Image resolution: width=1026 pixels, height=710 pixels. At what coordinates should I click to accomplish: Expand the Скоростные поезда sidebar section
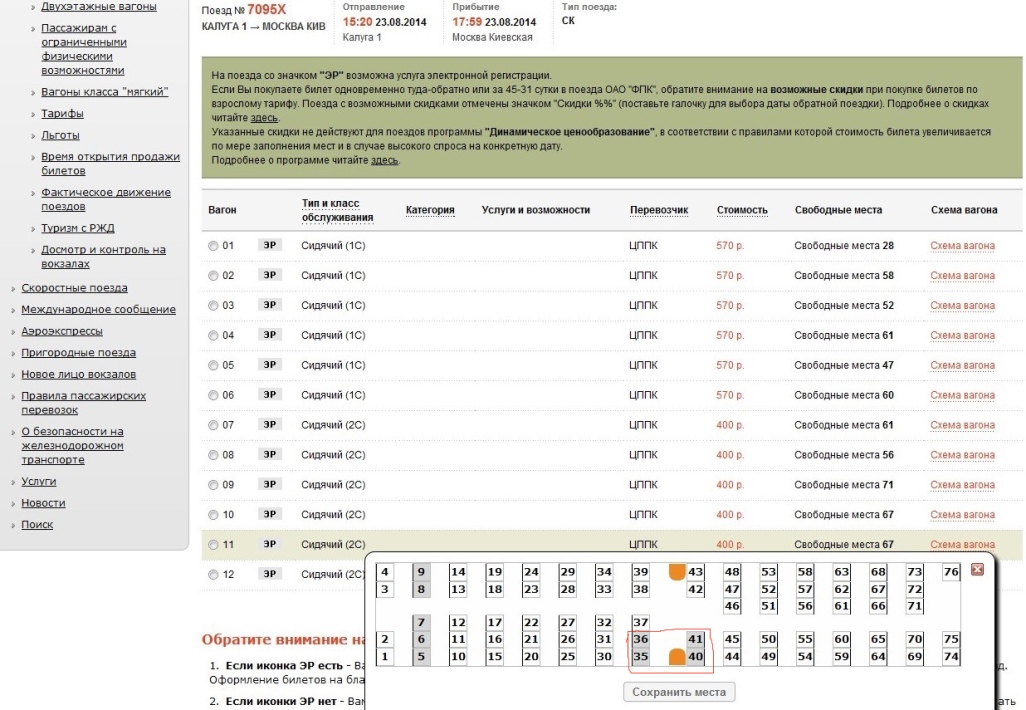74,288
